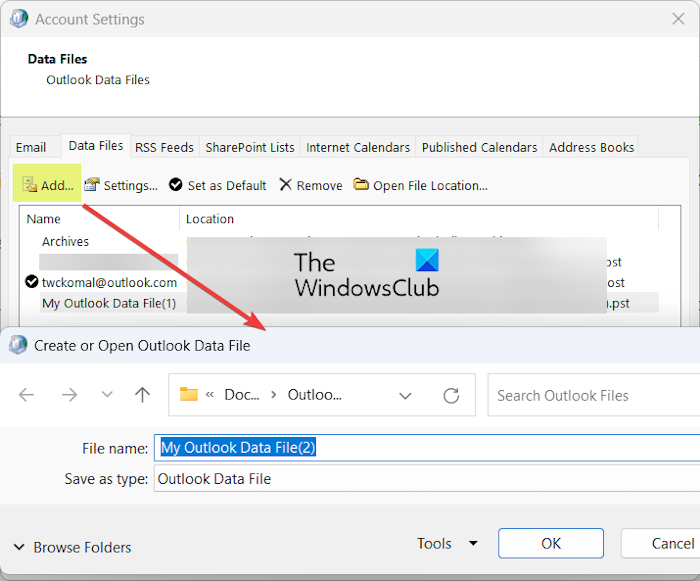Close the Account Settings window
The image size is (700, 581).
click(x=678, y=19)
